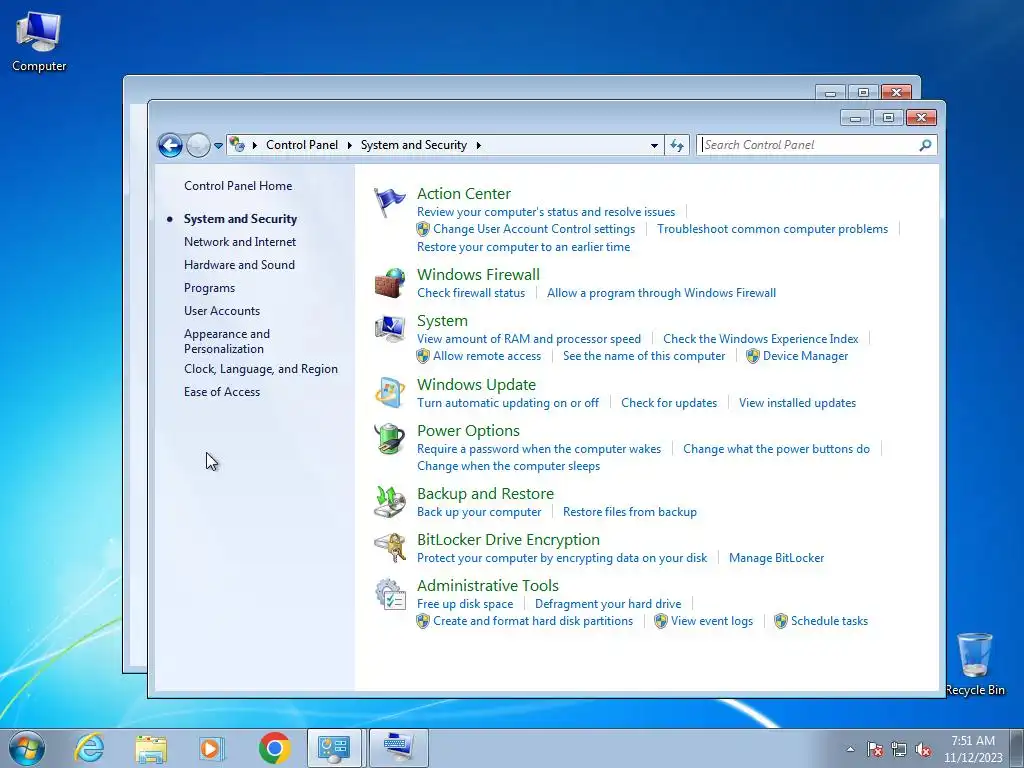Select Network and Internet in the sidebar

(x=240, y=242)
